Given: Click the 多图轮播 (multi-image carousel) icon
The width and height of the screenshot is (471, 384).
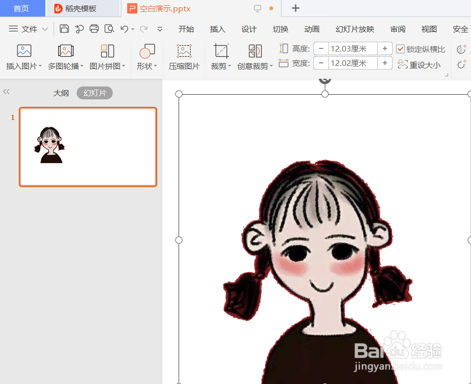Looking at the screenshot, I should tap(66, 51).
